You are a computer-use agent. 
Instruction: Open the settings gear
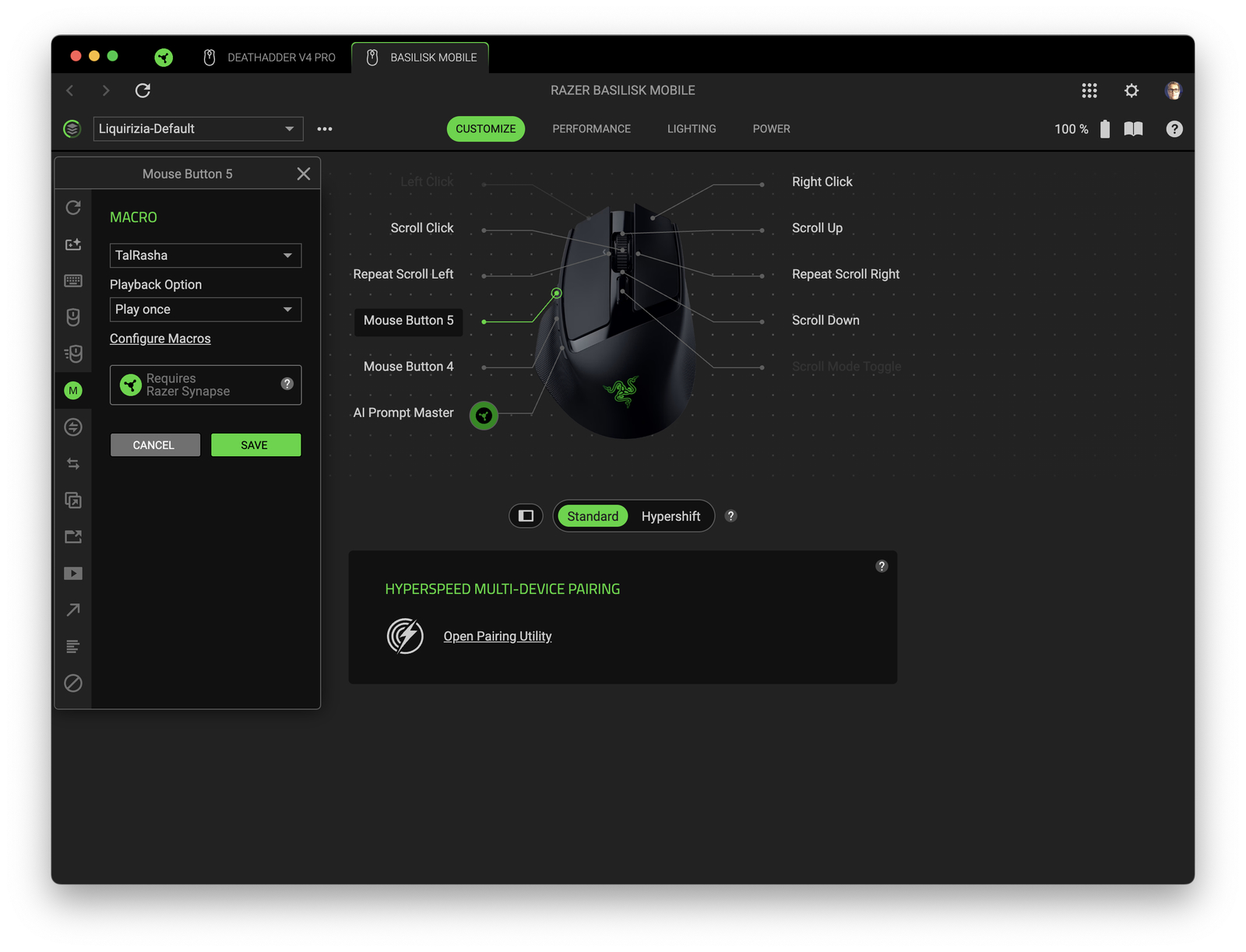point(1132,91)
